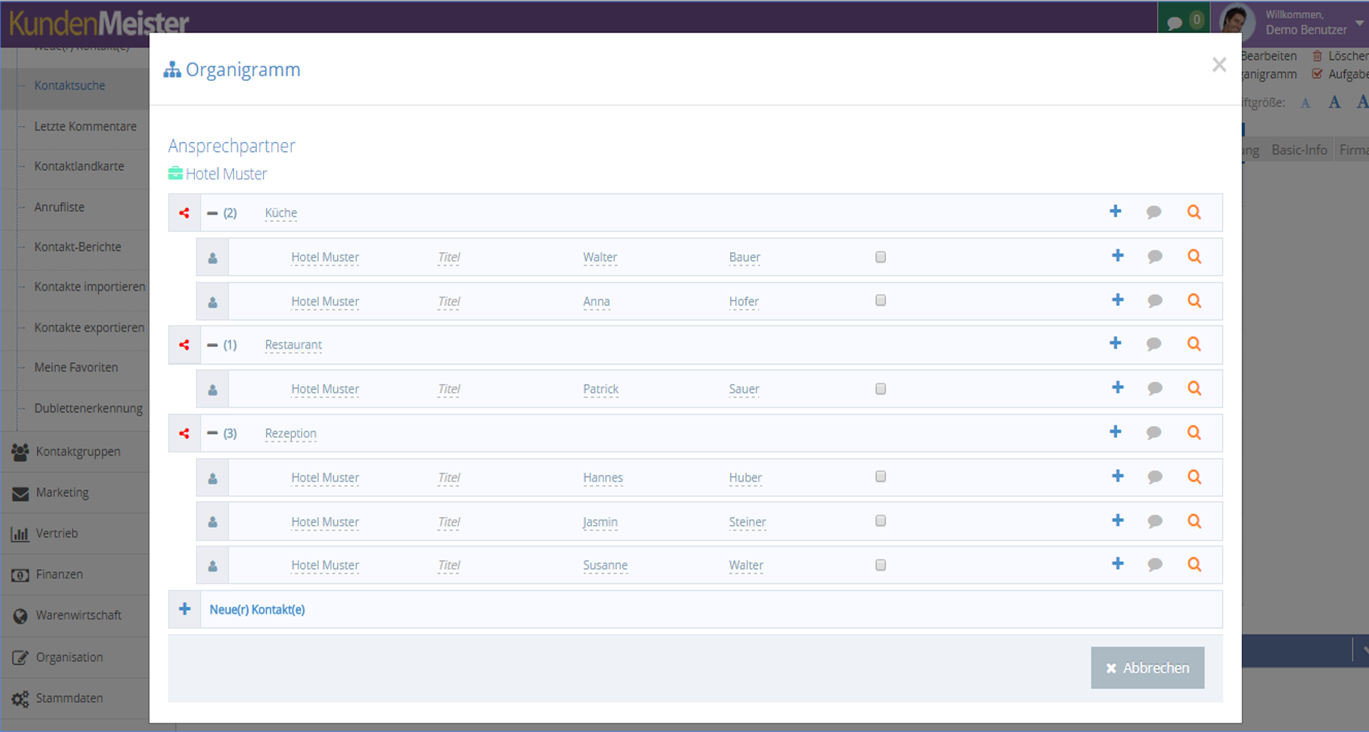Screen dimensions: 1369x732
Task: Click the comment bubble for Anna Hofer
Action: [x=1155, y=301]
